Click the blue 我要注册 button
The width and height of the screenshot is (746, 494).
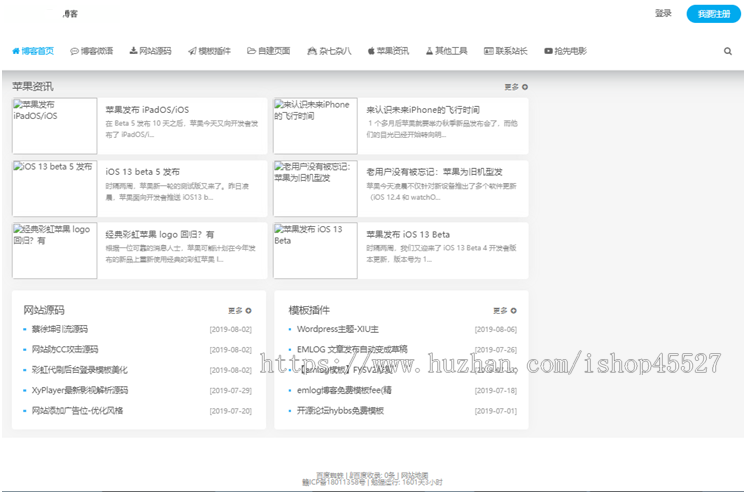pos(714,14)
